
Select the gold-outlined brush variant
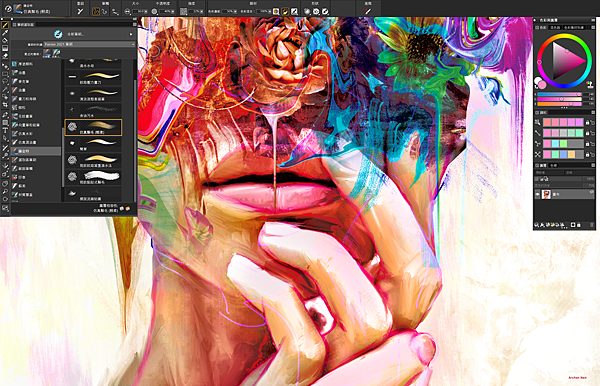93,127
